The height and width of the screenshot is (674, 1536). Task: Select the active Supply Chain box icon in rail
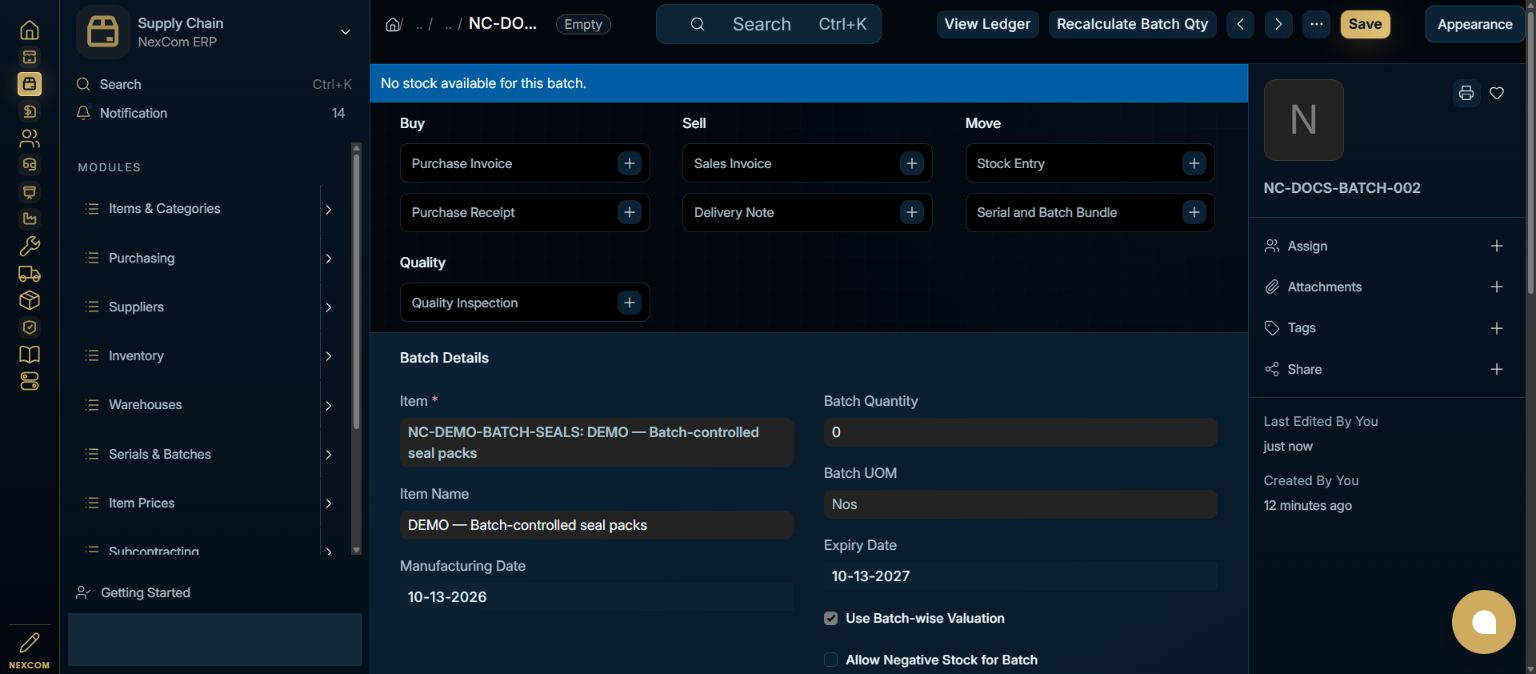(x=29, y=84)
